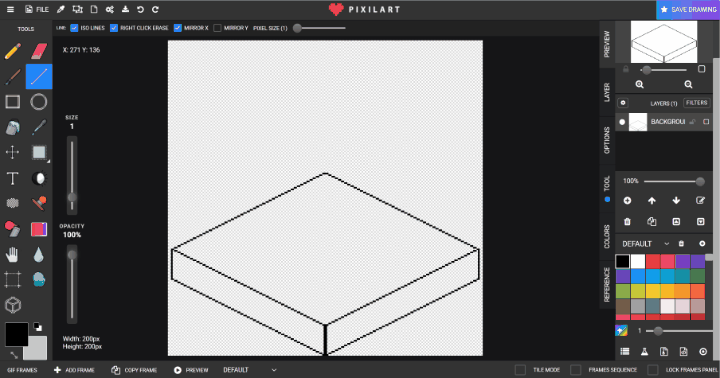Select the Brush tool
Viewport: 720px width, 378px height.
pyautogui.click(x=13, y=77)
